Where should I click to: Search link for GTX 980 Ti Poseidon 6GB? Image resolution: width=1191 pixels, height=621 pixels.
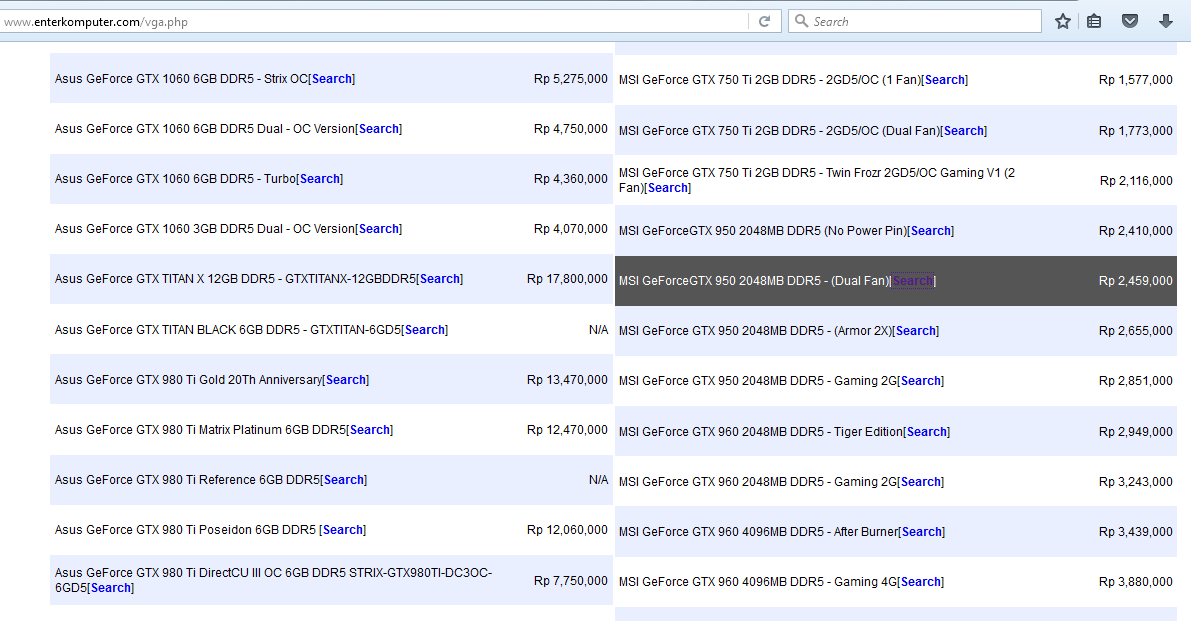click(x=343, y=531)
